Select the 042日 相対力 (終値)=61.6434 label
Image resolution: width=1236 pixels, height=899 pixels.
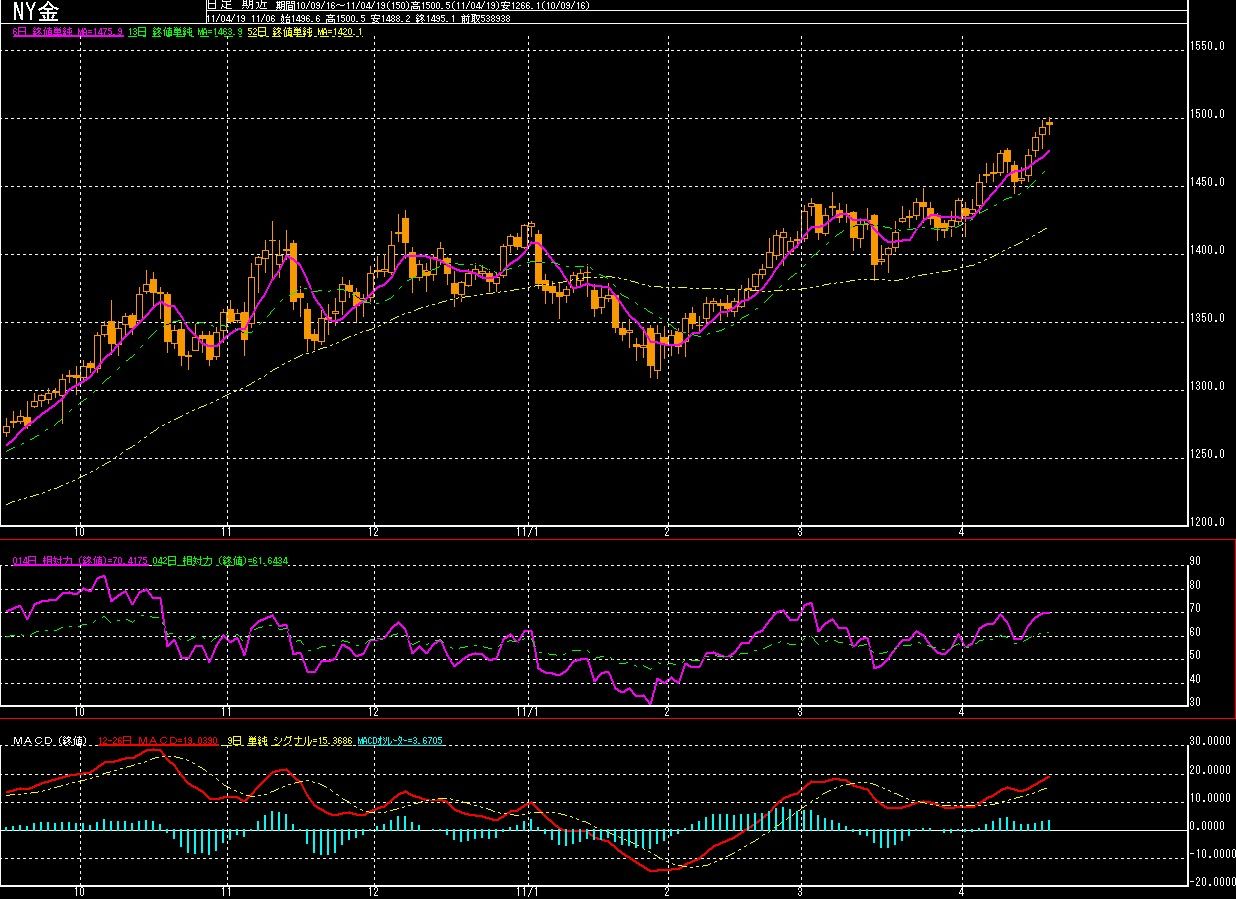219,561
